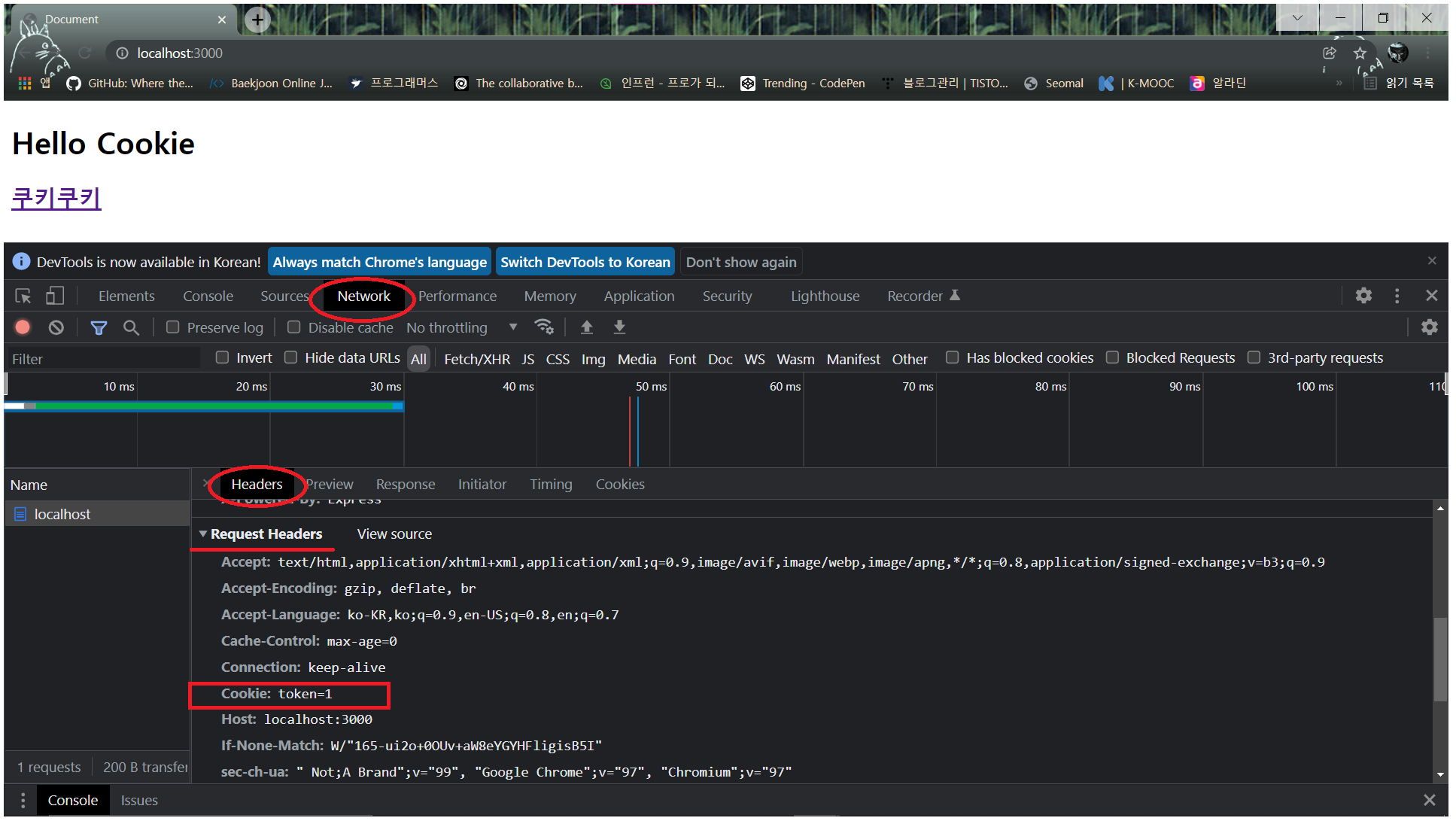Switch to the Console panel tab
1456x824 pixels.
208,296
